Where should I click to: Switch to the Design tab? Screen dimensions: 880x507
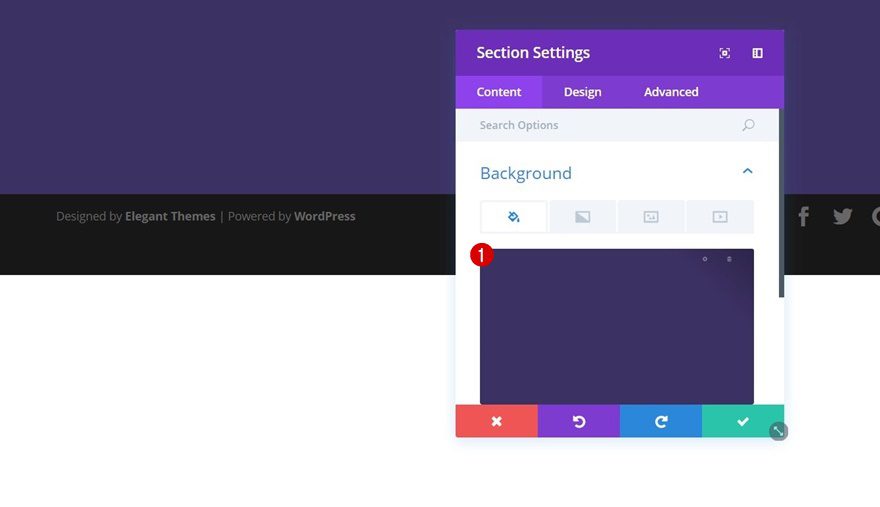coord(583,92)
